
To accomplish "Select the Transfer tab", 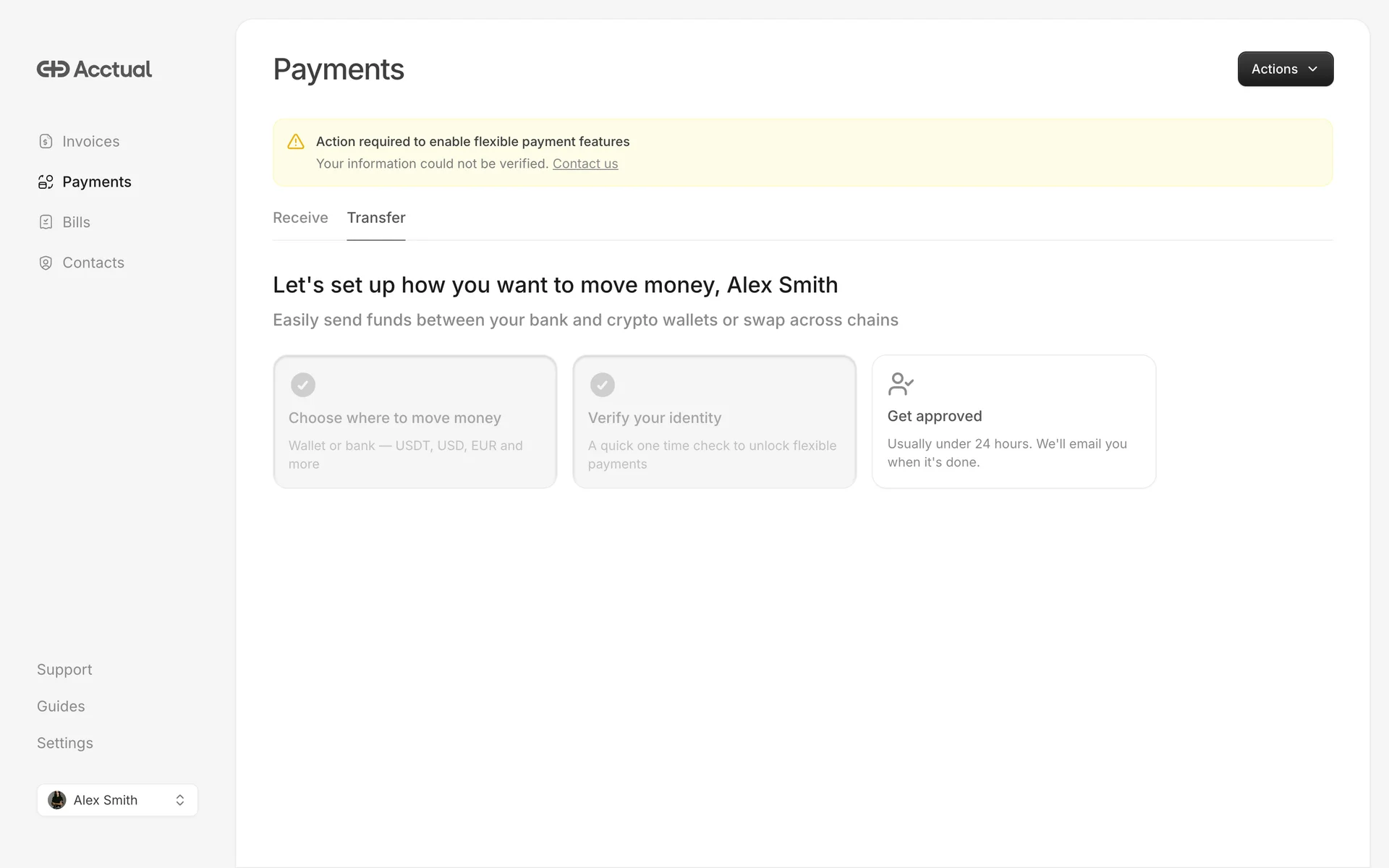I will coord(375,218).
